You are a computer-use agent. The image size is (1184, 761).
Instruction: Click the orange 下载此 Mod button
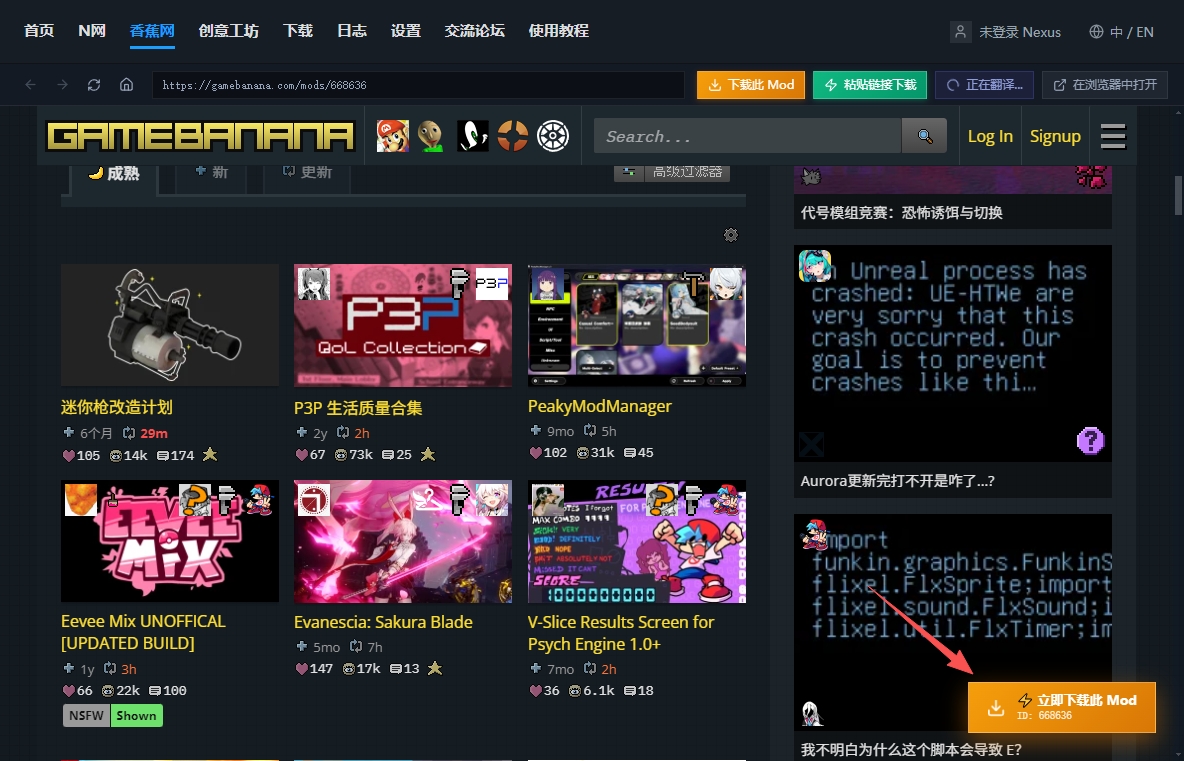point(751,85)
